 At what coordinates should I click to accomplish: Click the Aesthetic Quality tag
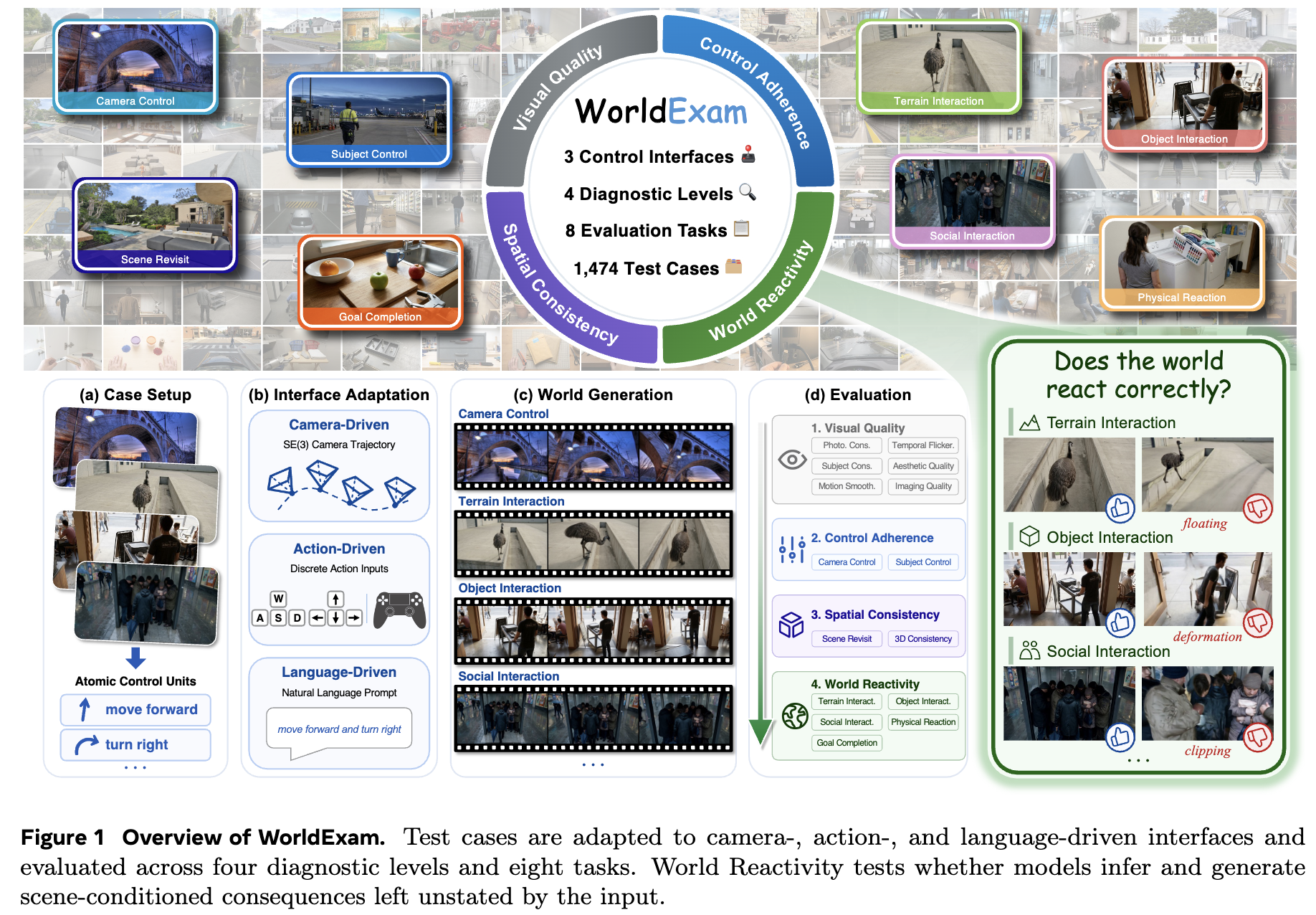(923, 466)
